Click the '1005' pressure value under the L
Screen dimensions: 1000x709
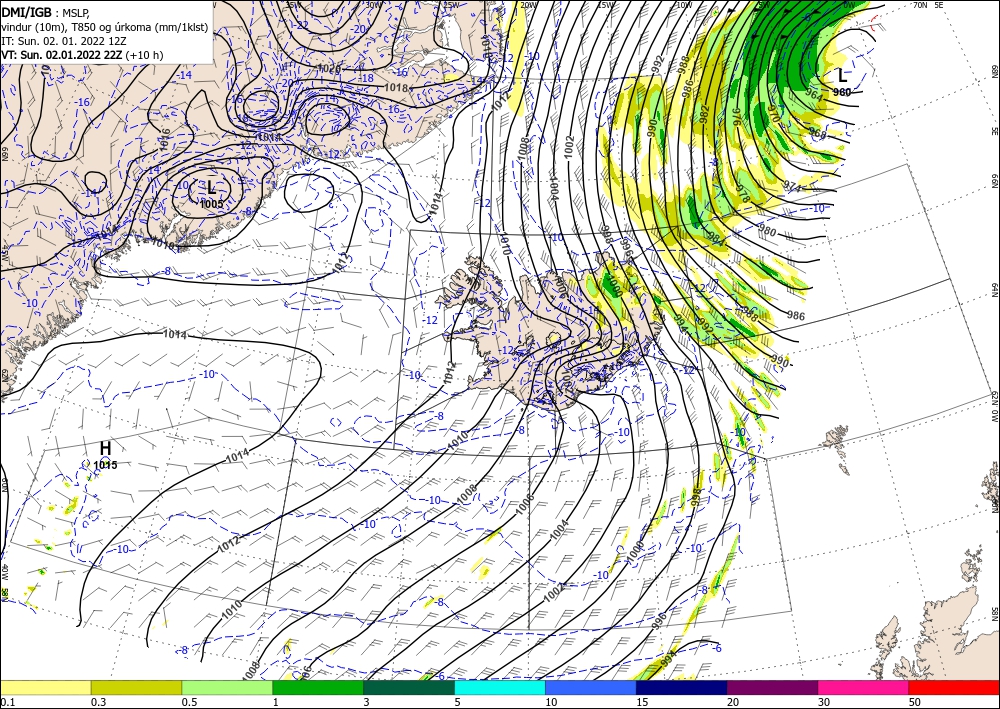point(211,204)
